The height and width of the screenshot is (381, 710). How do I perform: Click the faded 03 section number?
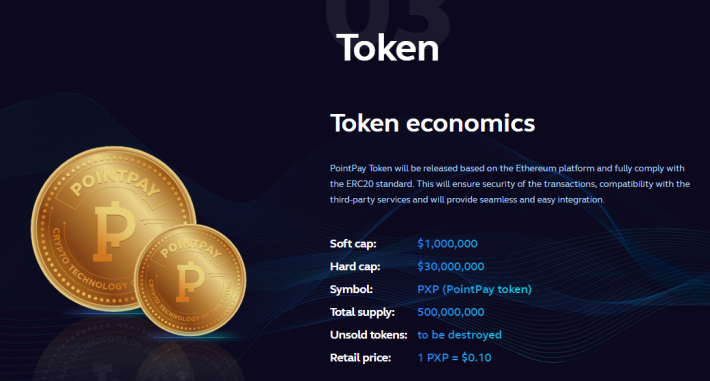point(388,19)
